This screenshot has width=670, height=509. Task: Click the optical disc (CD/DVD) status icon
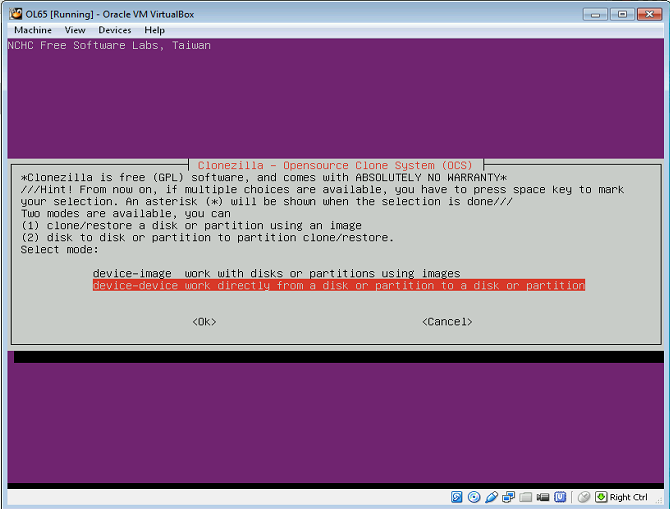[474, 497]
